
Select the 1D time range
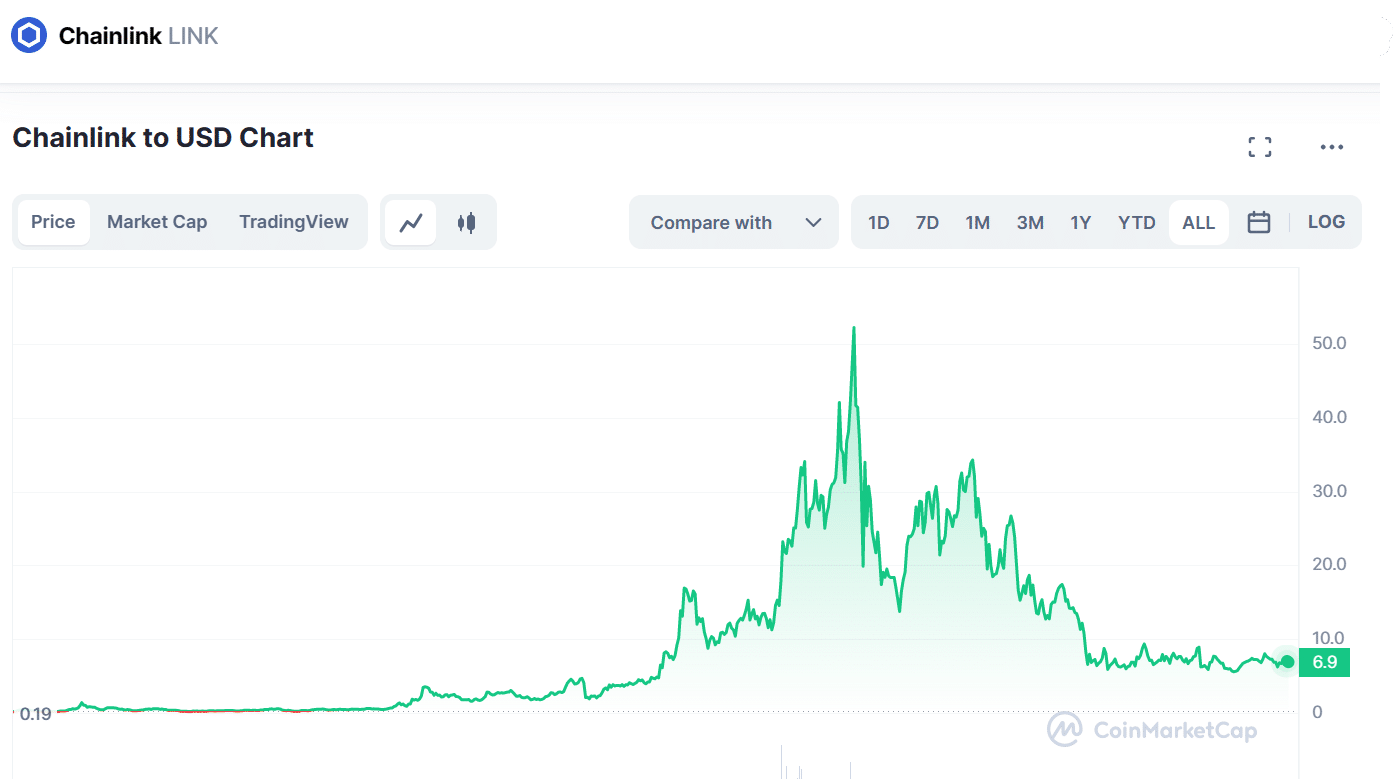(878, 222)
